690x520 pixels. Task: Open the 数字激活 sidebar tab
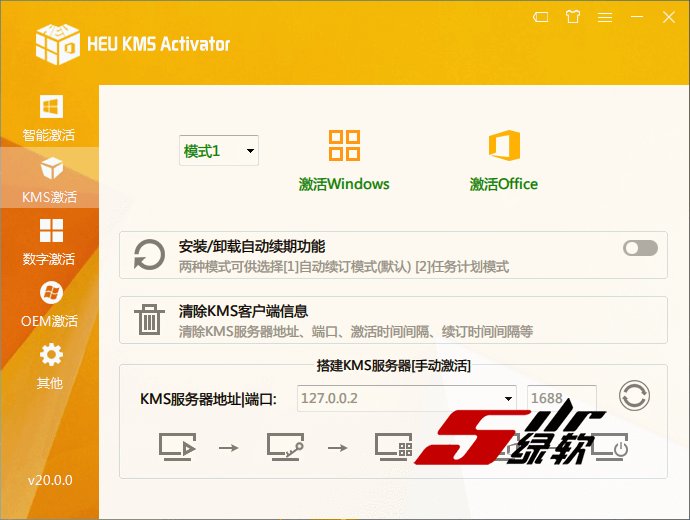[50, 242]
